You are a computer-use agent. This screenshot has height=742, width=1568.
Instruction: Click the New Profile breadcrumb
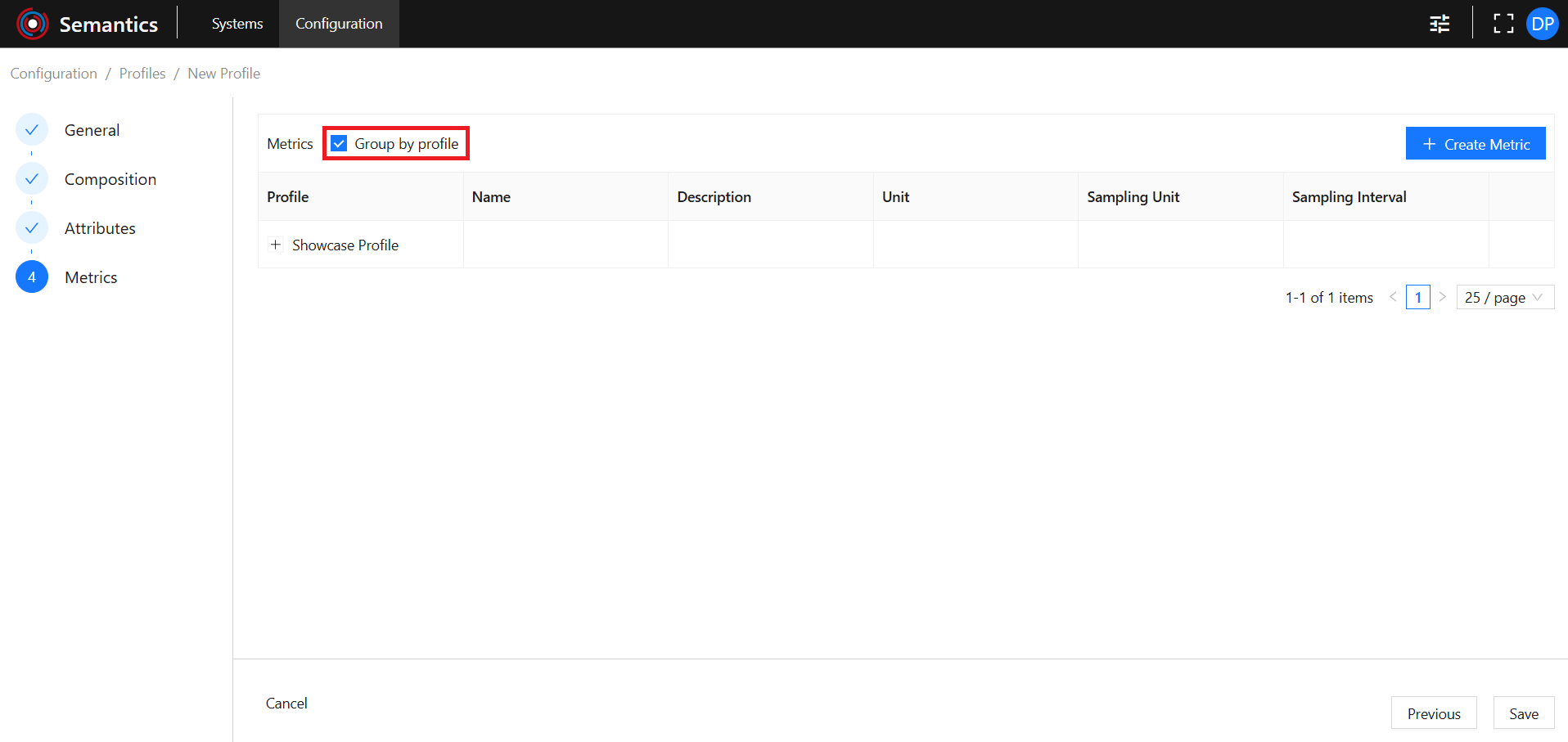coord(224,74)
